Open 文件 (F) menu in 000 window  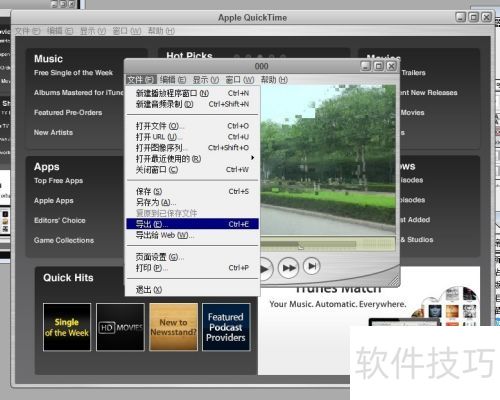(x=141, y=80)
